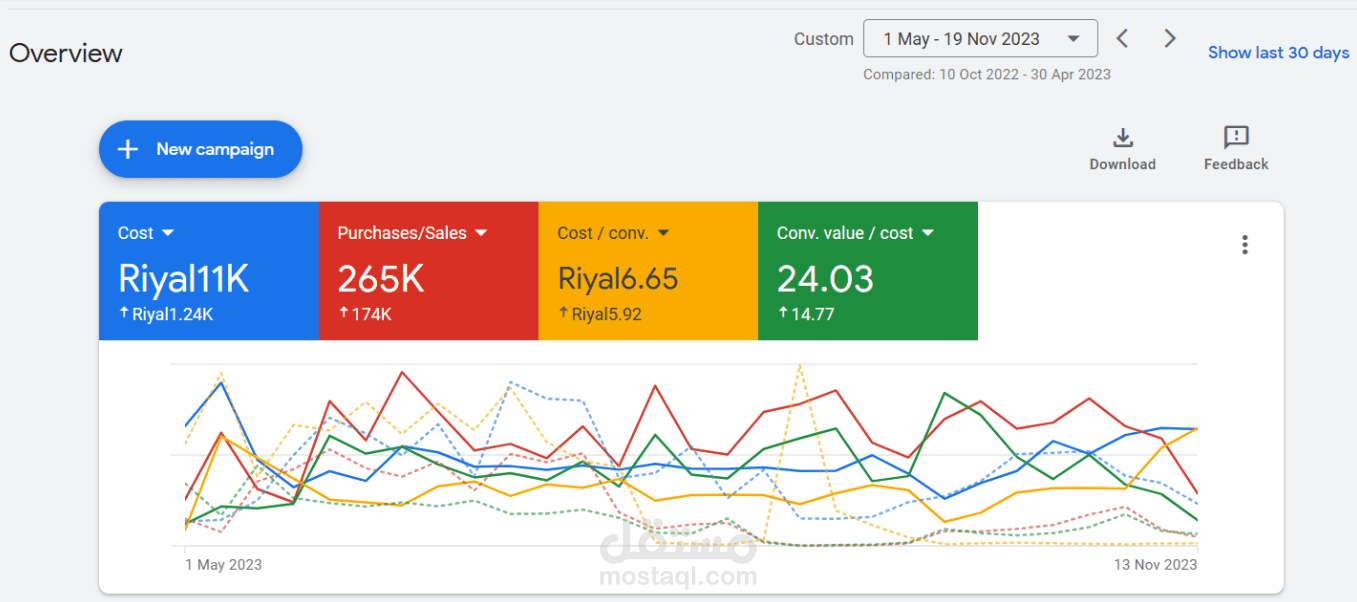
Task: Select the red Purchases/Sales scorecard 265K
Action: coord(429,271)
